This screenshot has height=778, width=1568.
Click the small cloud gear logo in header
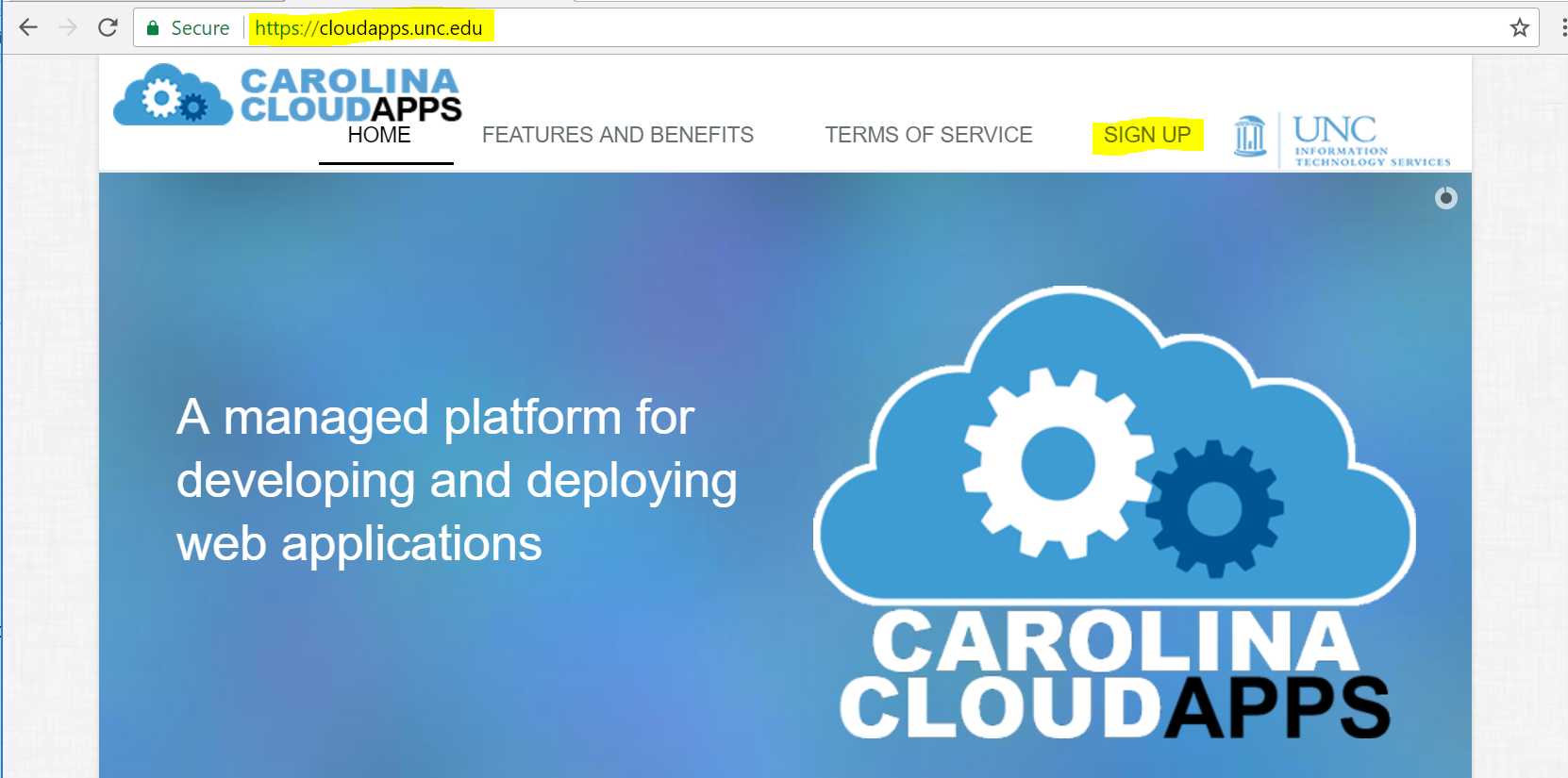coord(173,97)
